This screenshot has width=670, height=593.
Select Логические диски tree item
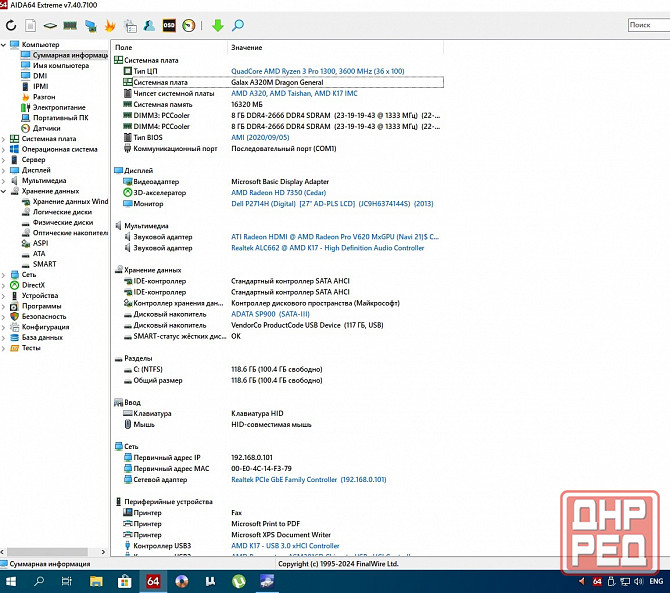(x=62, y=212)
